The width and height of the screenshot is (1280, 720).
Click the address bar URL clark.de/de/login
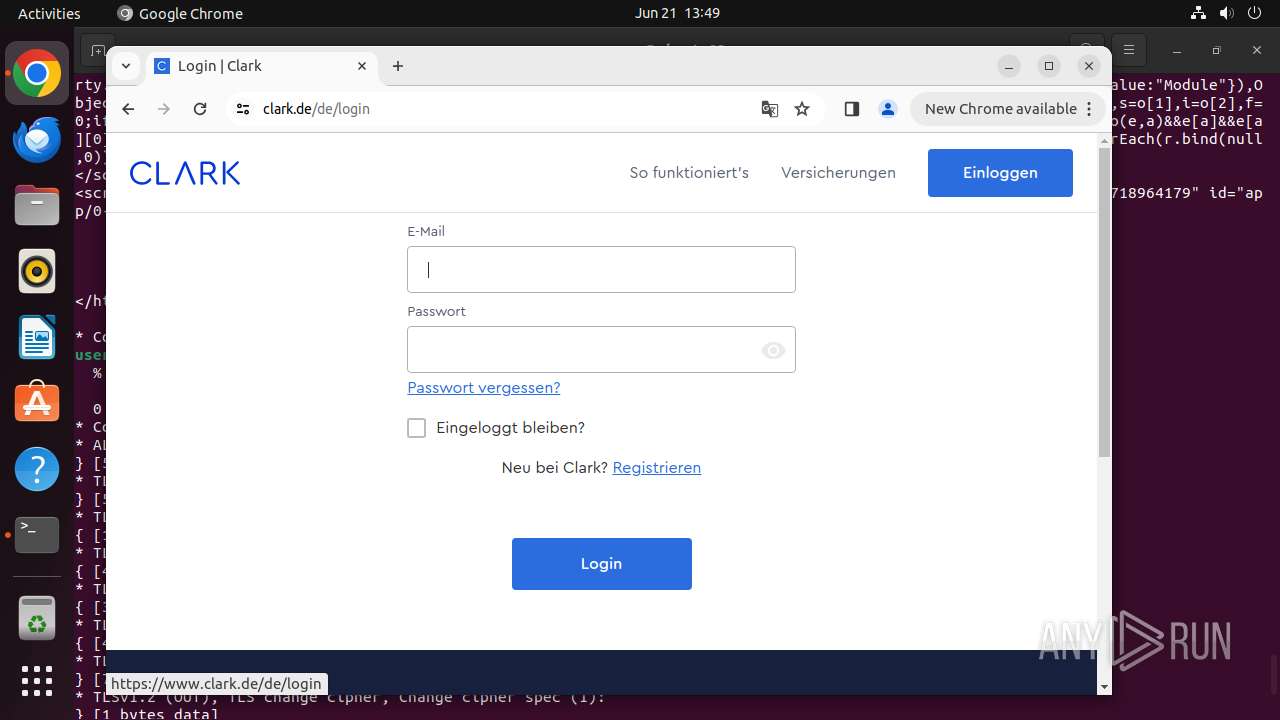(x=316, y=109)
